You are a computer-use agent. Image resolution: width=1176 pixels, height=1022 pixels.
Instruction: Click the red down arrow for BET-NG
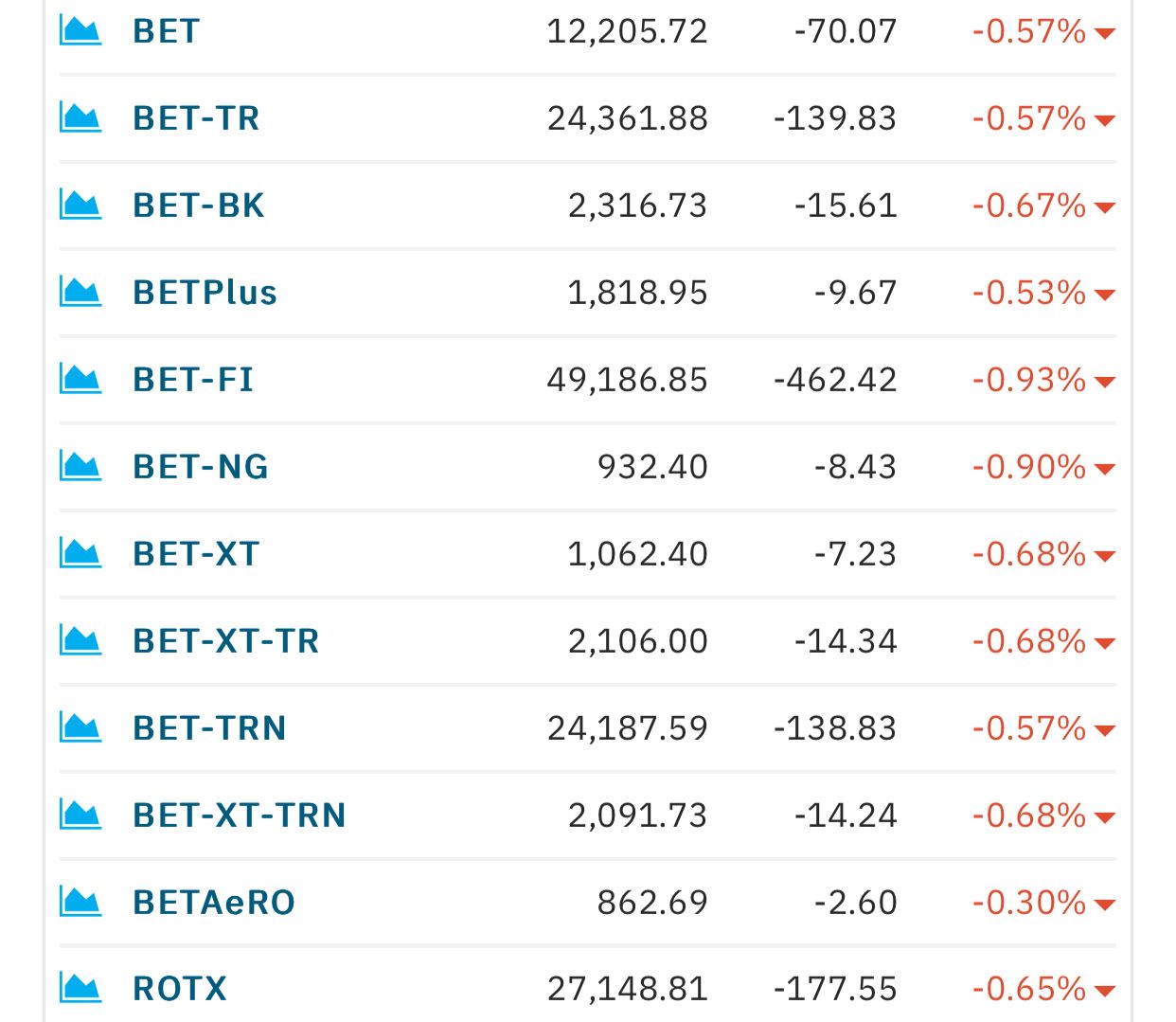(1104, 469)
